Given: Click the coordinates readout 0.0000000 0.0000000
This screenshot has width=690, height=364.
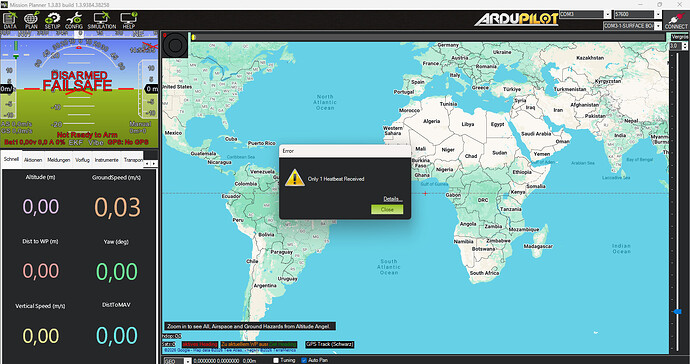Looking at the screenshot, I should tap(216, 361).
